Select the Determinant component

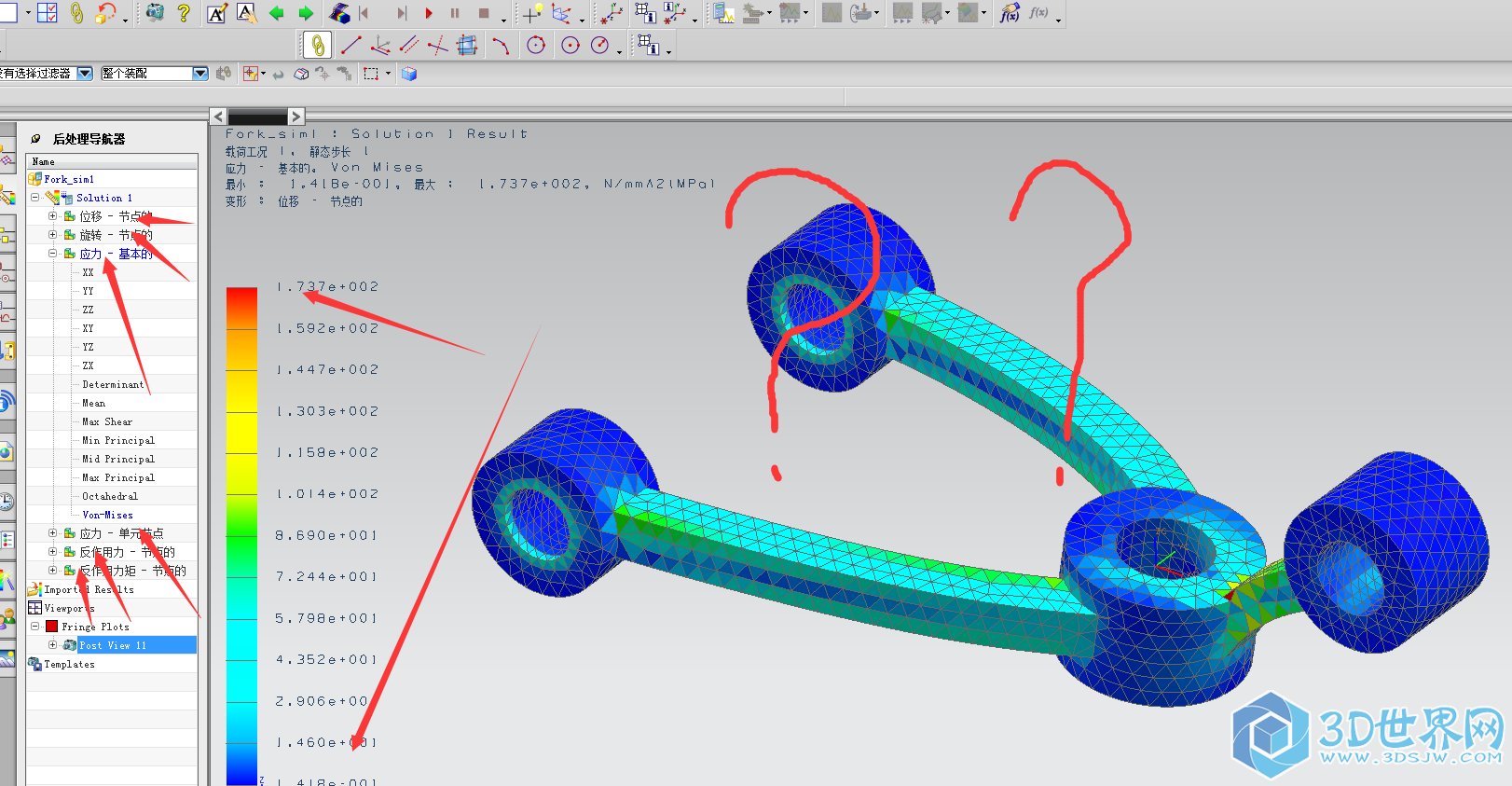coord(113,384)
